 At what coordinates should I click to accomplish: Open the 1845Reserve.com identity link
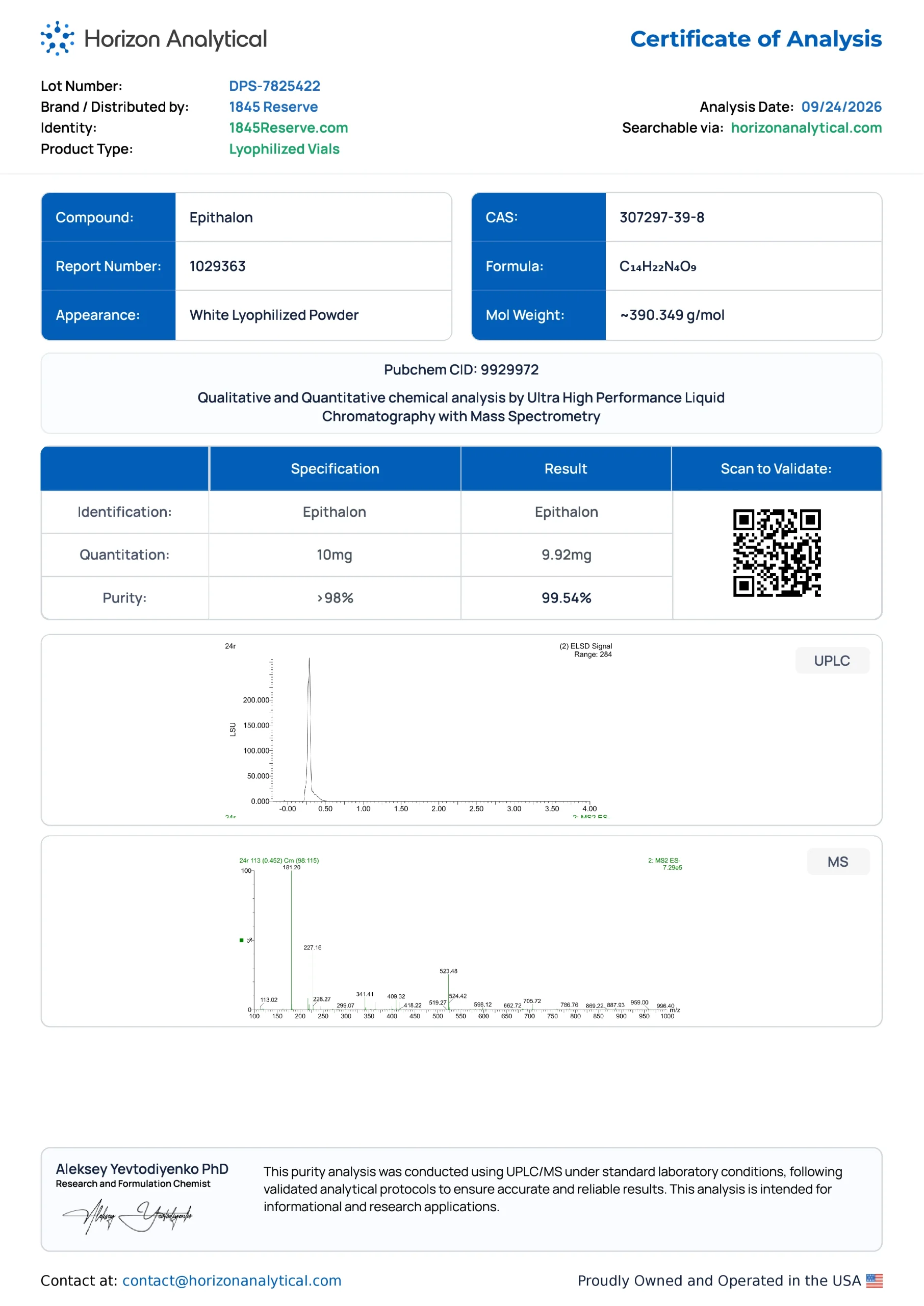pos(289,128)
